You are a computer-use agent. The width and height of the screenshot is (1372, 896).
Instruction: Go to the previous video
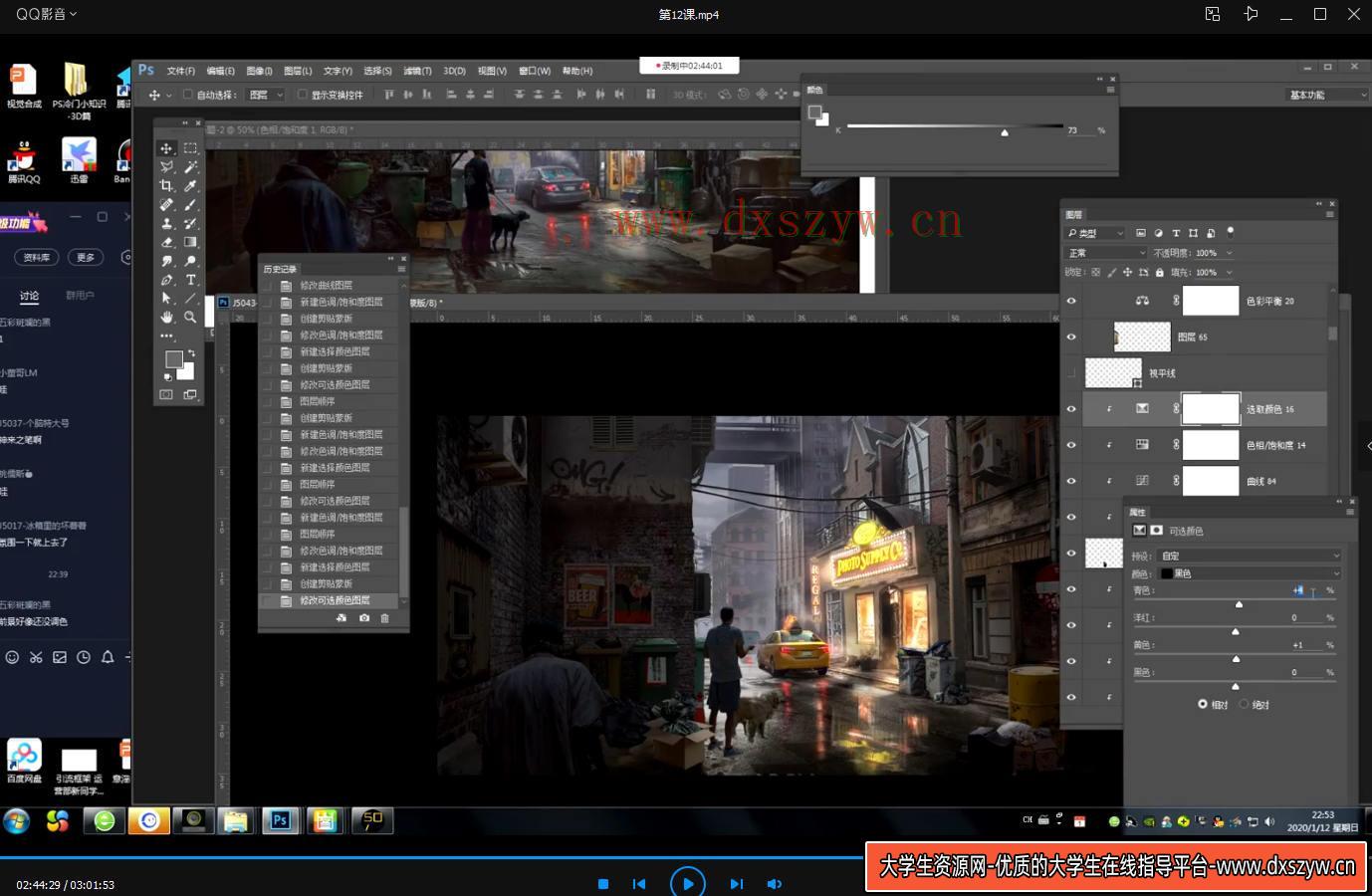pyautogui.click(x=639, y=884)
